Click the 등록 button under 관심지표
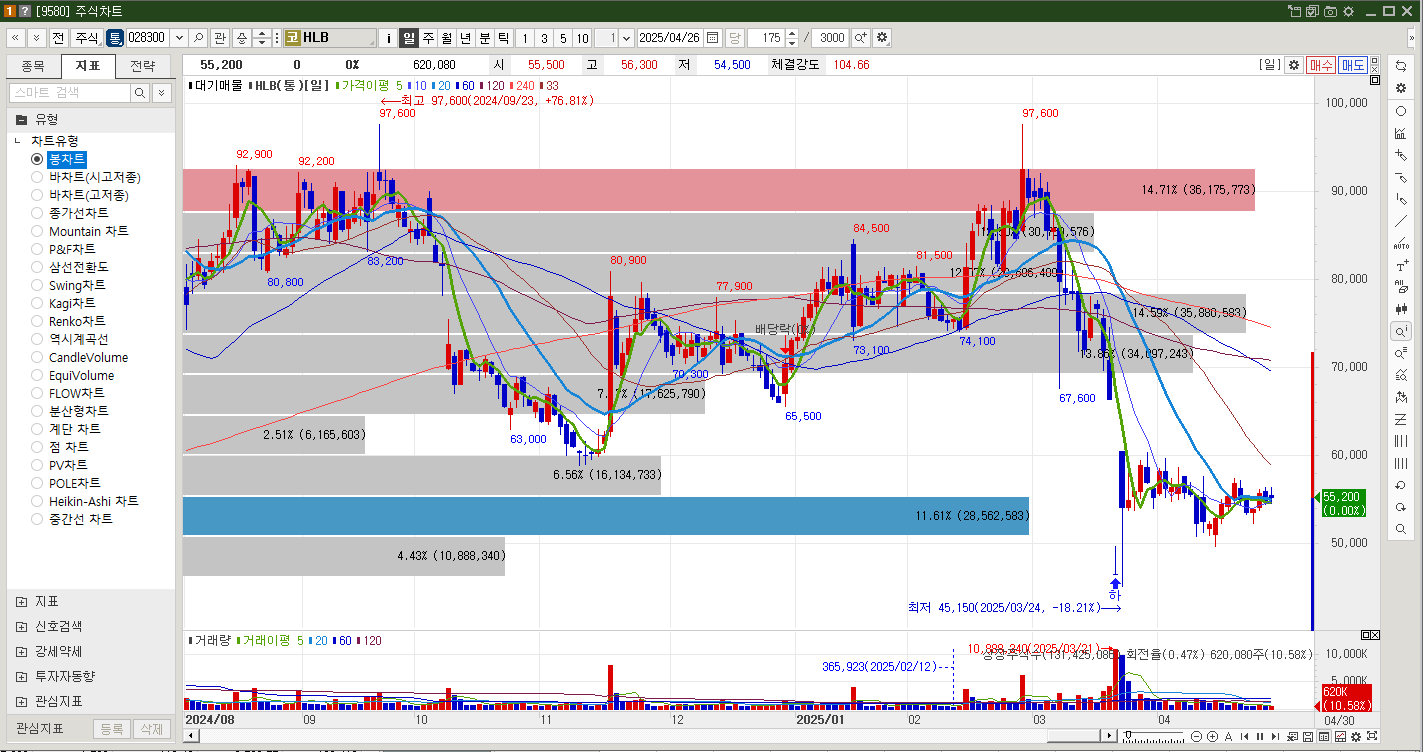Viewport: 1423px width, 752px height. point(112,729)
